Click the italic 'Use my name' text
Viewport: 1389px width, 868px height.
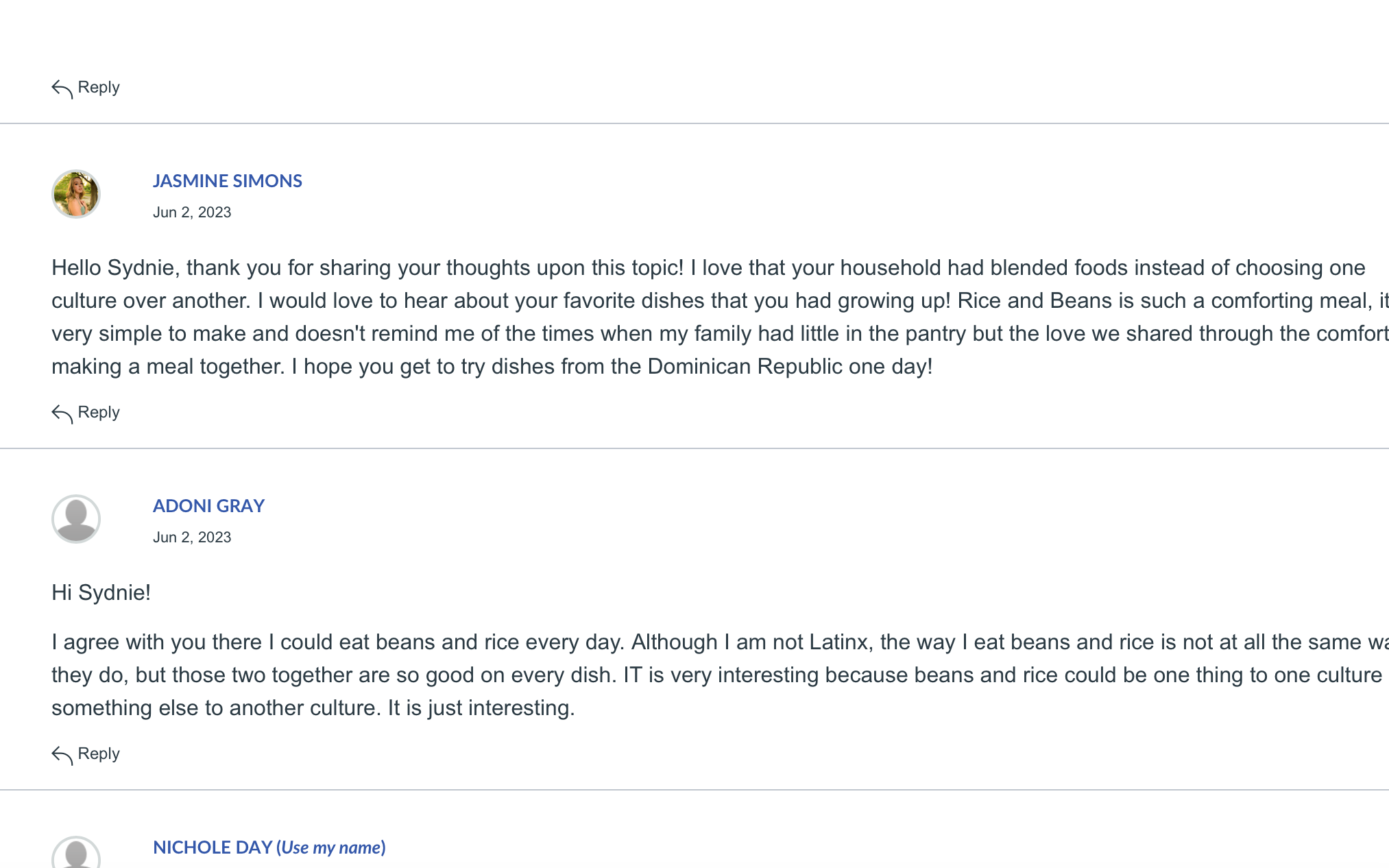[331, 847]
